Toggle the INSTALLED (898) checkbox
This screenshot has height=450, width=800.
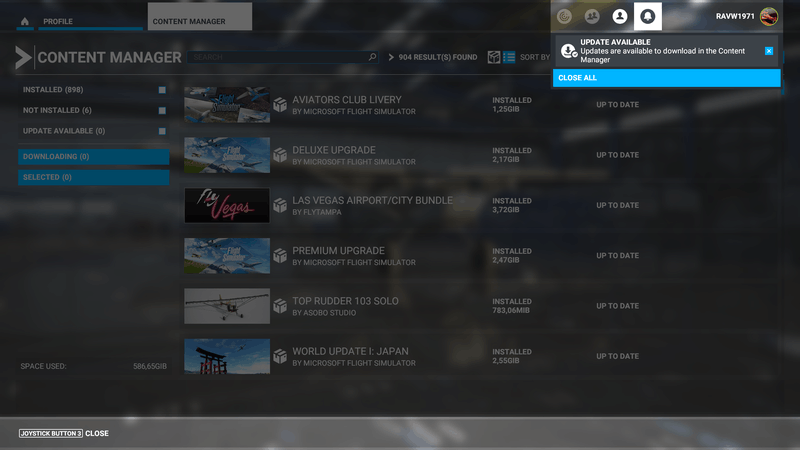click(162, 90)
